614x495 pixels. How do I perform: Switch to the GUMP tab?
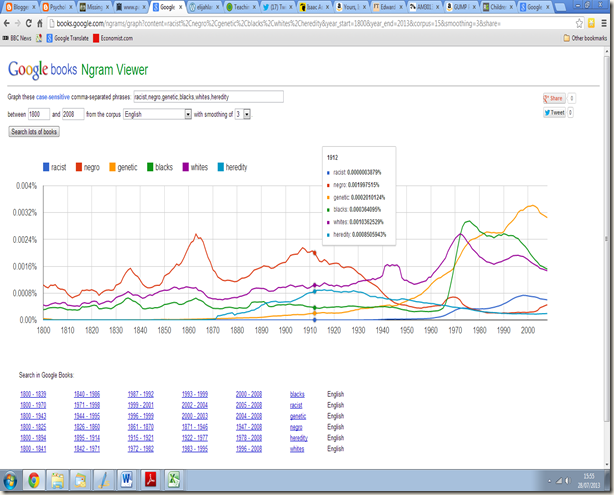coord(461,7)
